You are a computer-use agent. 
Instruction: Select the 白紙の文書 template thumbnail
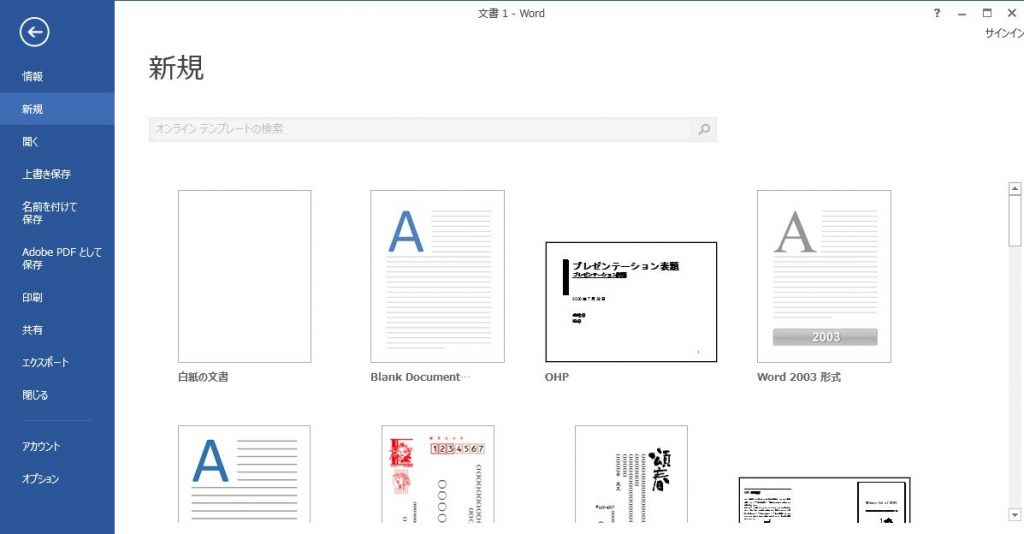coord(245,276)
